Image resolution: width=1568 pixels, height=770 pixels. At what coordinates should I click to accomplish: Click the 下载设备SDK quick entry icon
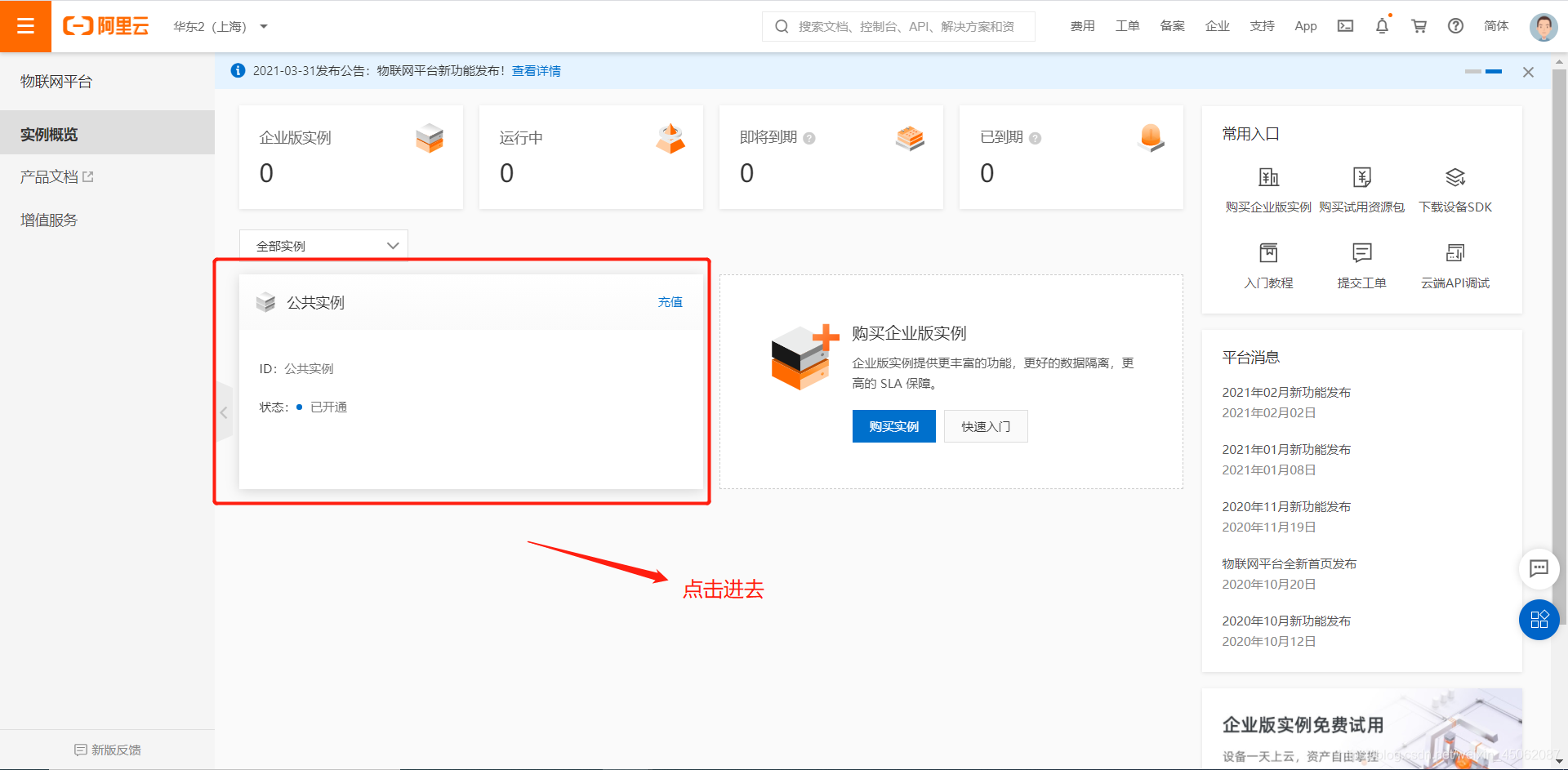(1455, 177)
